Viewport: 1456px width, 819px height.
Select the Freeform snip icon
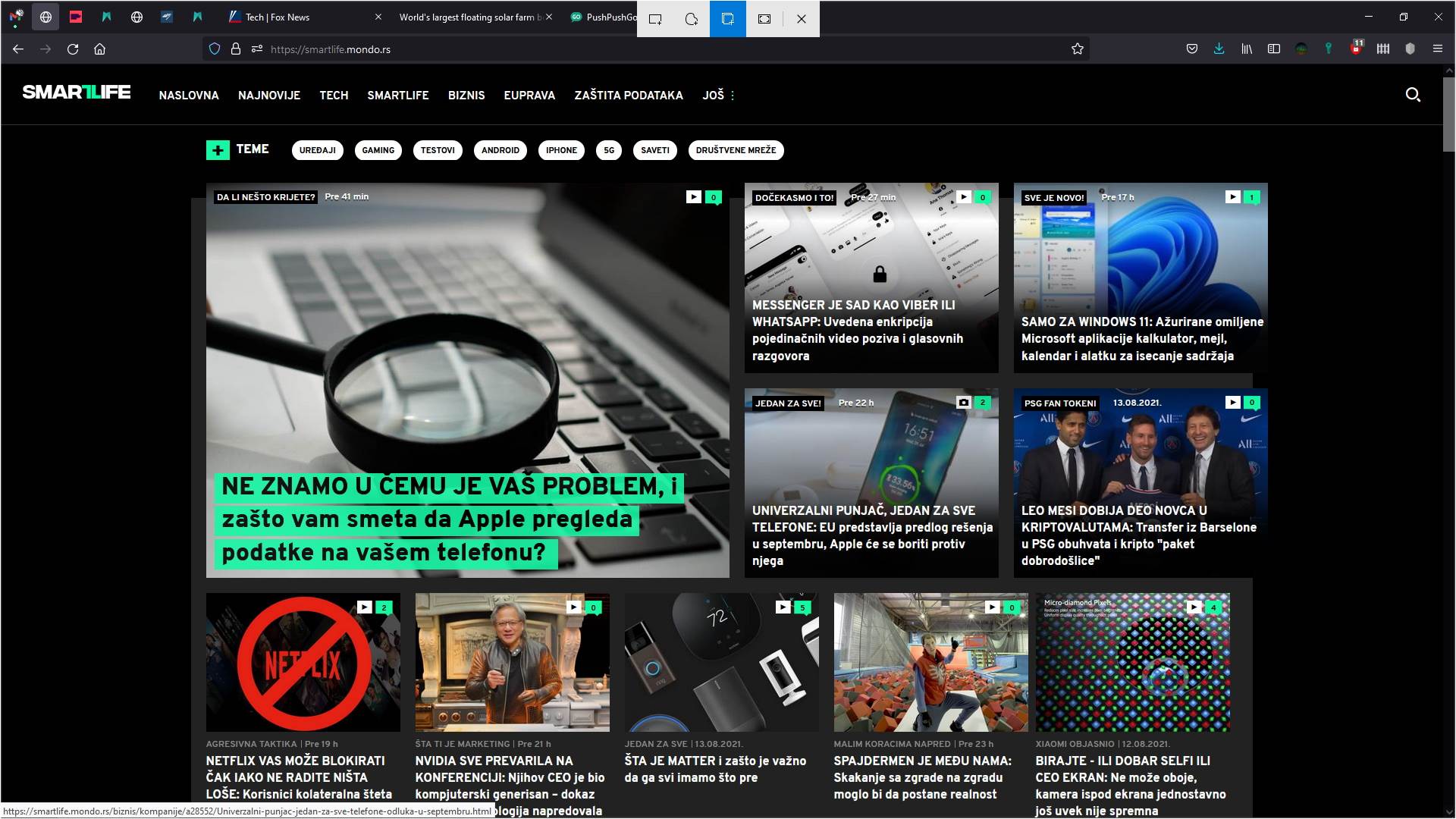(x=691, y=18)
